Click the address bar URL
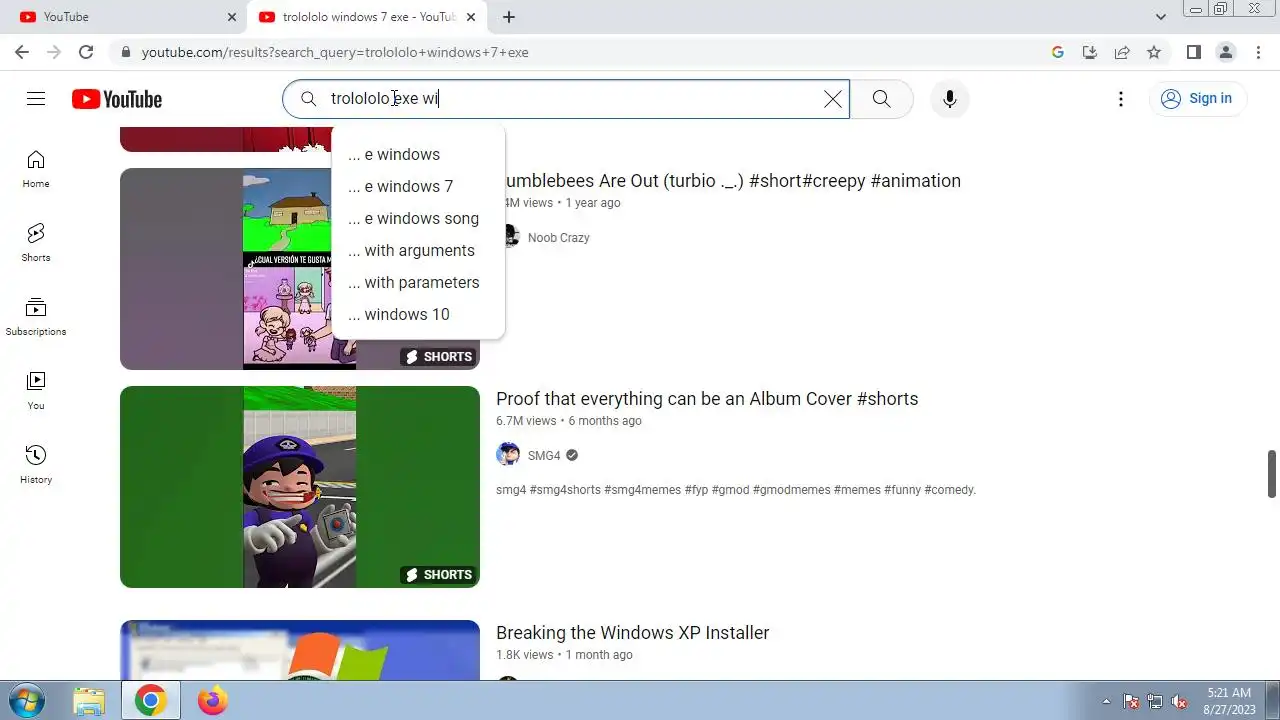Viewport: 1280px width, 720px height. (335, 52)
